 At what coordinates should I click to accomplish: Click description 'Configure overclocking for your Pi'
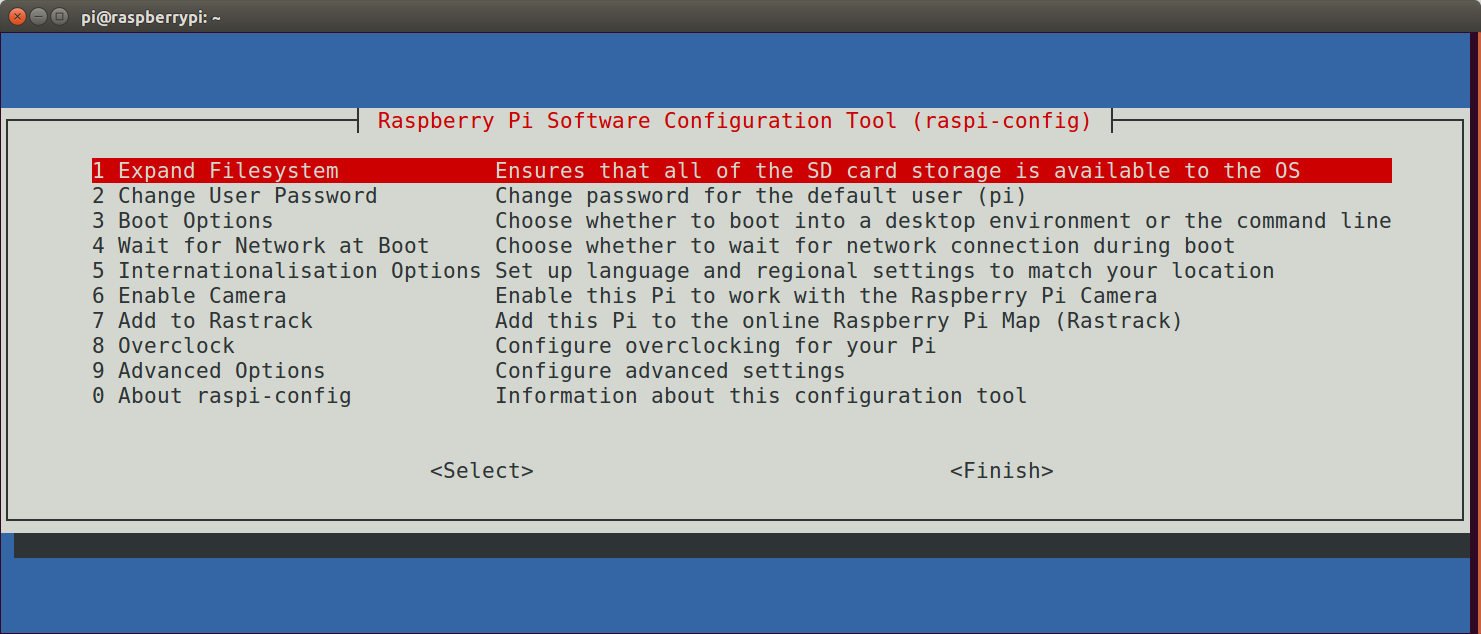click(x=716, y=346)
